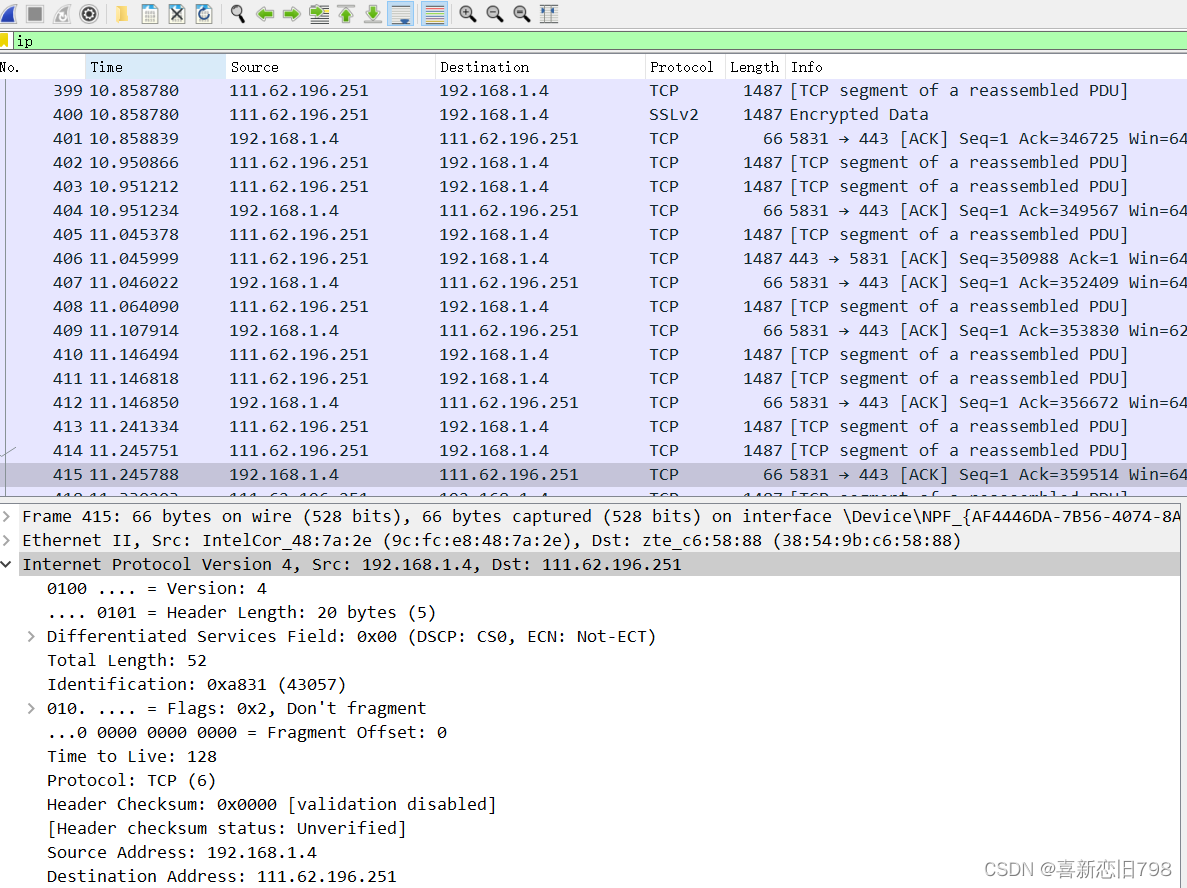Viewport: 1187px width, 888px height.
Task: Navigate back to previous packet
Action: 264,14
